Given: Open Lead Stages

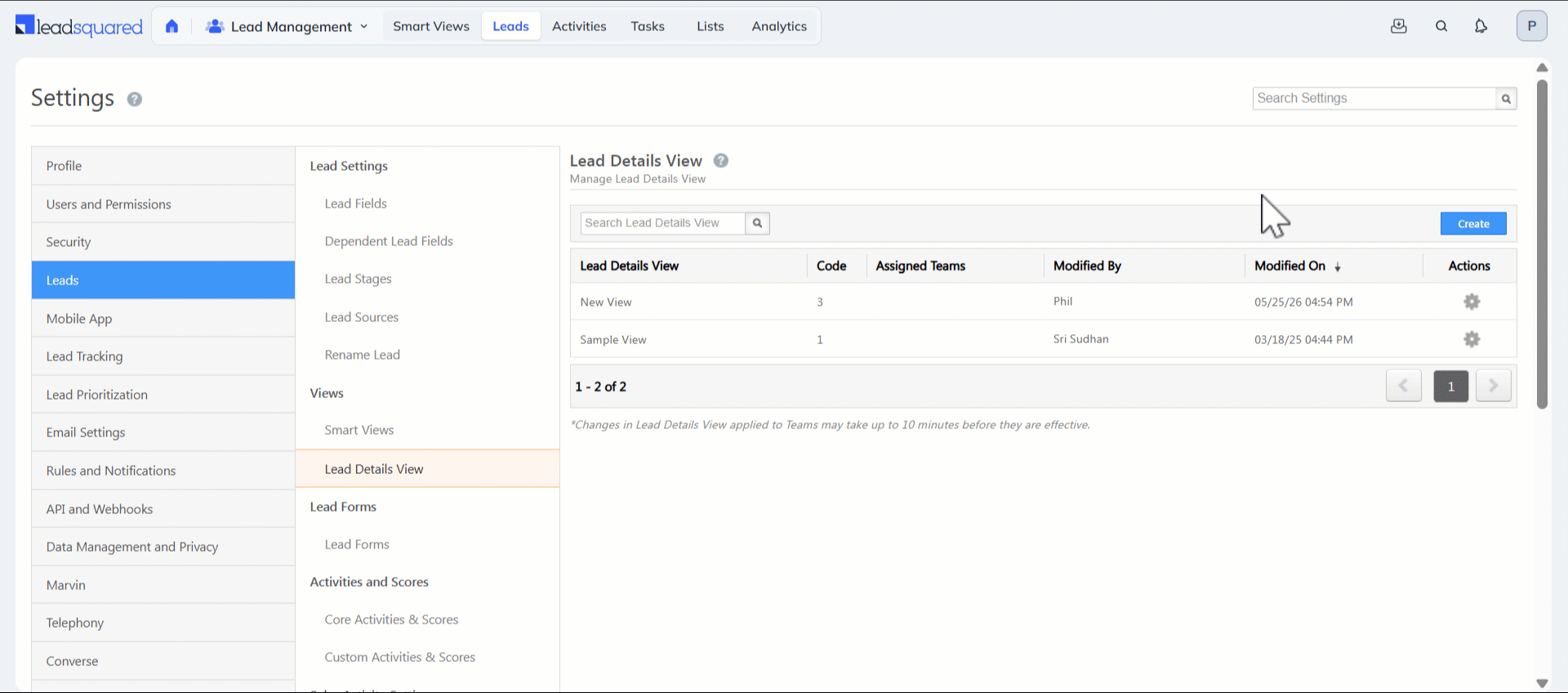Looking at the screenshot, I should [x=358, y=279].
